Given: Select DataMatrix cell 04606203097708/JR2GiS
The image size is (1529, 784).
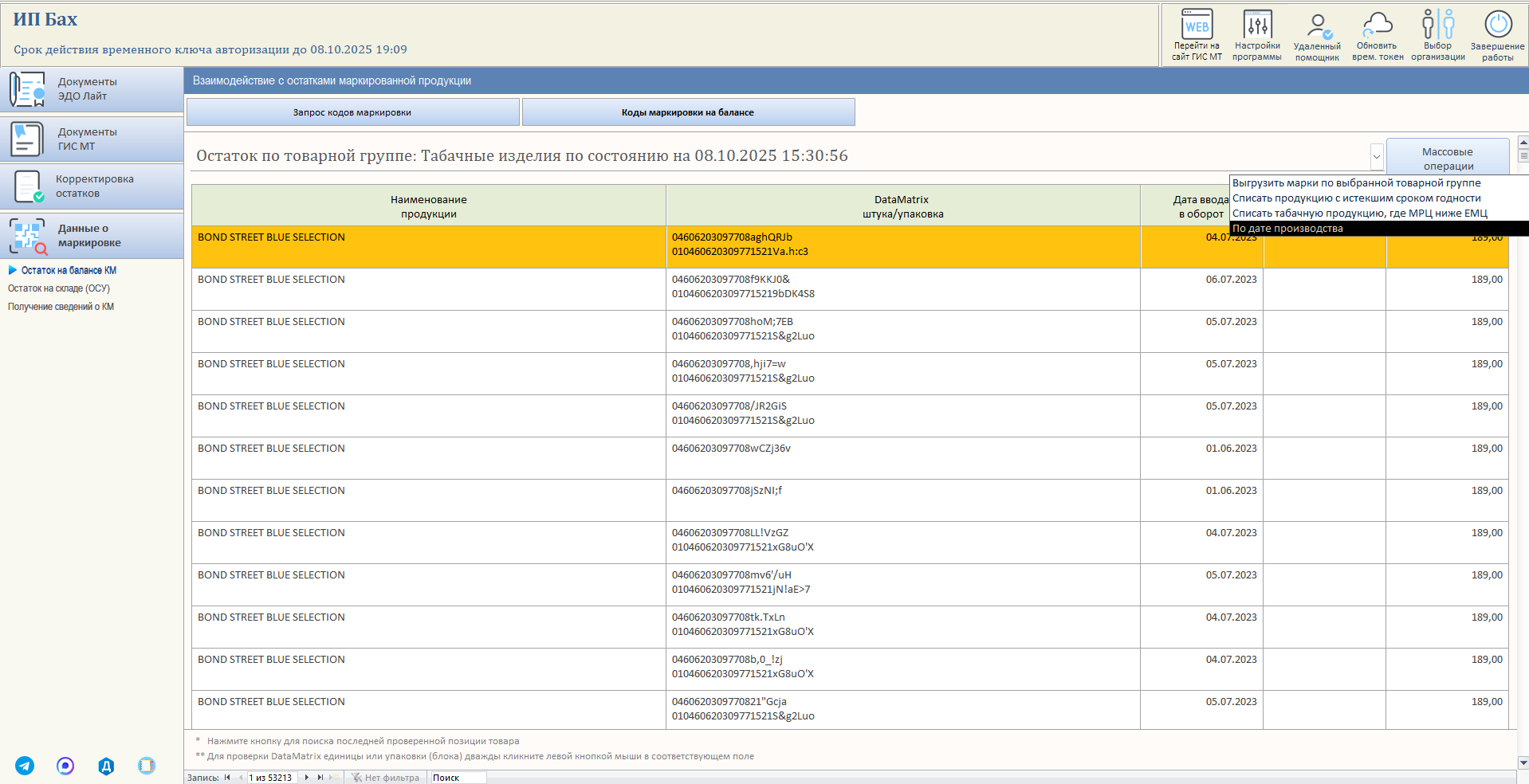Looking at the screenshot, I should click(903, 416).
